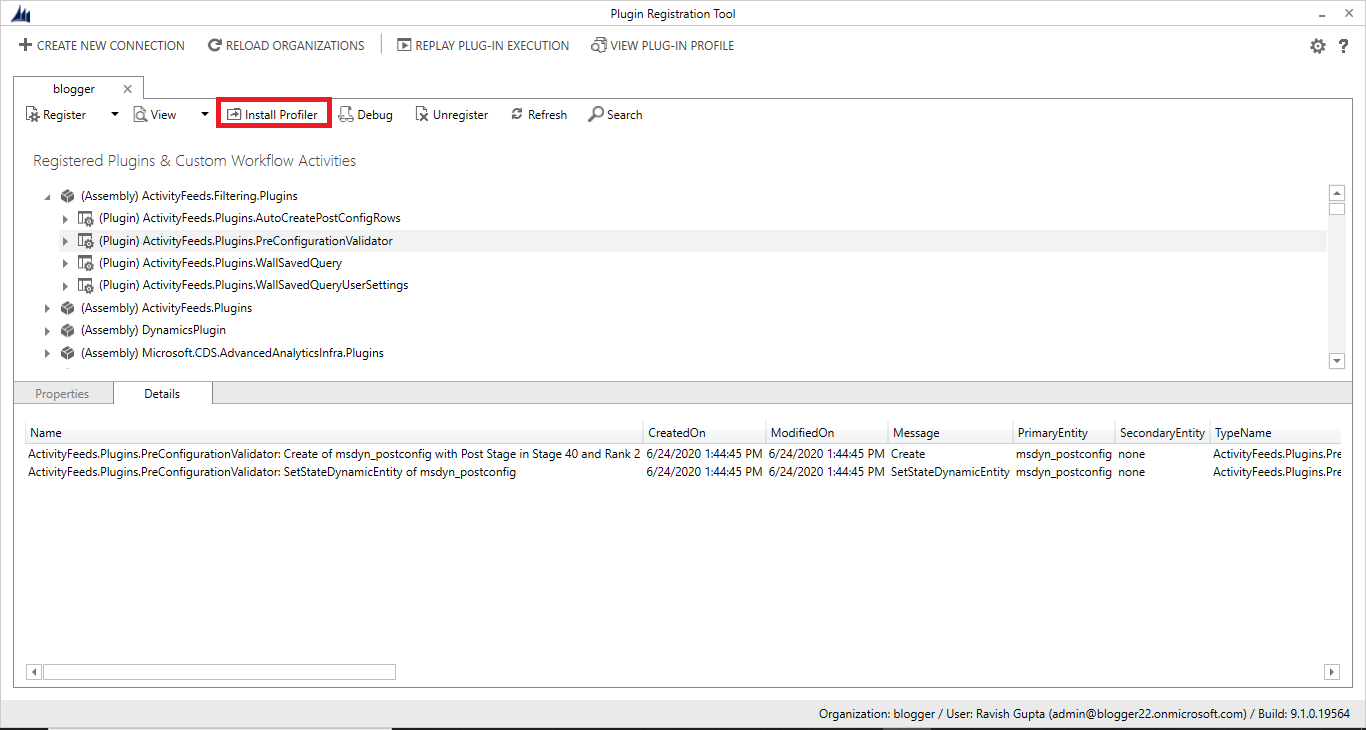Click the Debug icon

(x=346, y=115)
